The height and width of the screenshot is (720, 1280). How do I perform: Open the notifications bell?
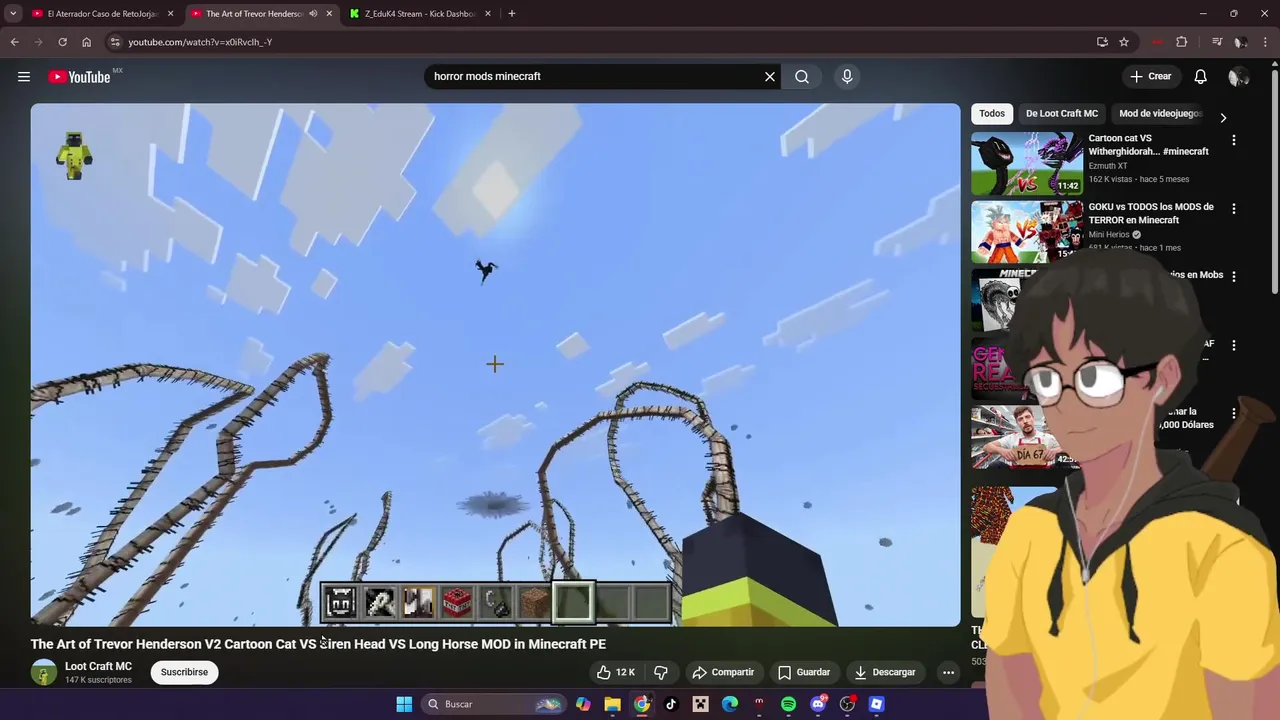tap(1201, 77)
